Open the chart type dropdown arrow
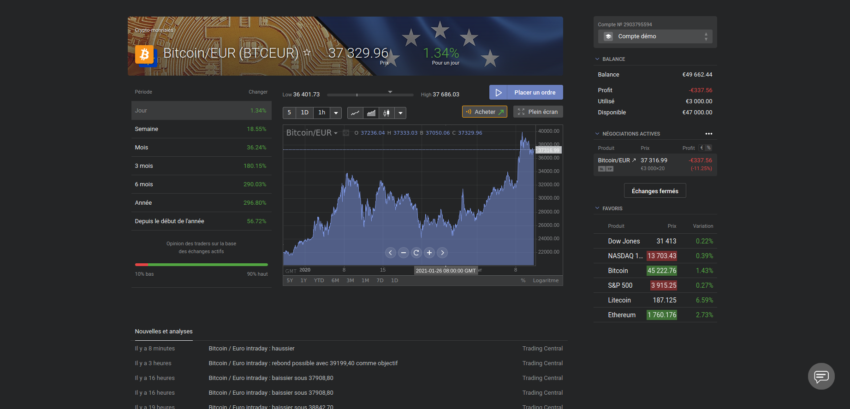 (x=401, y=113)
